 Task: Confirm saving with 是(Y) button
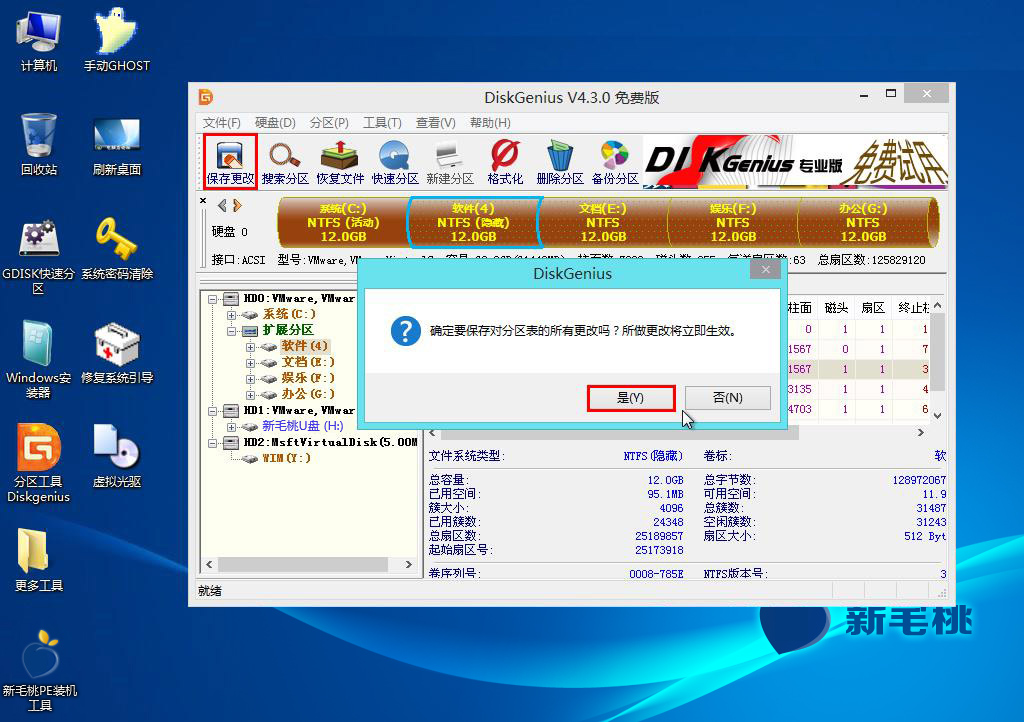(631, 398)
